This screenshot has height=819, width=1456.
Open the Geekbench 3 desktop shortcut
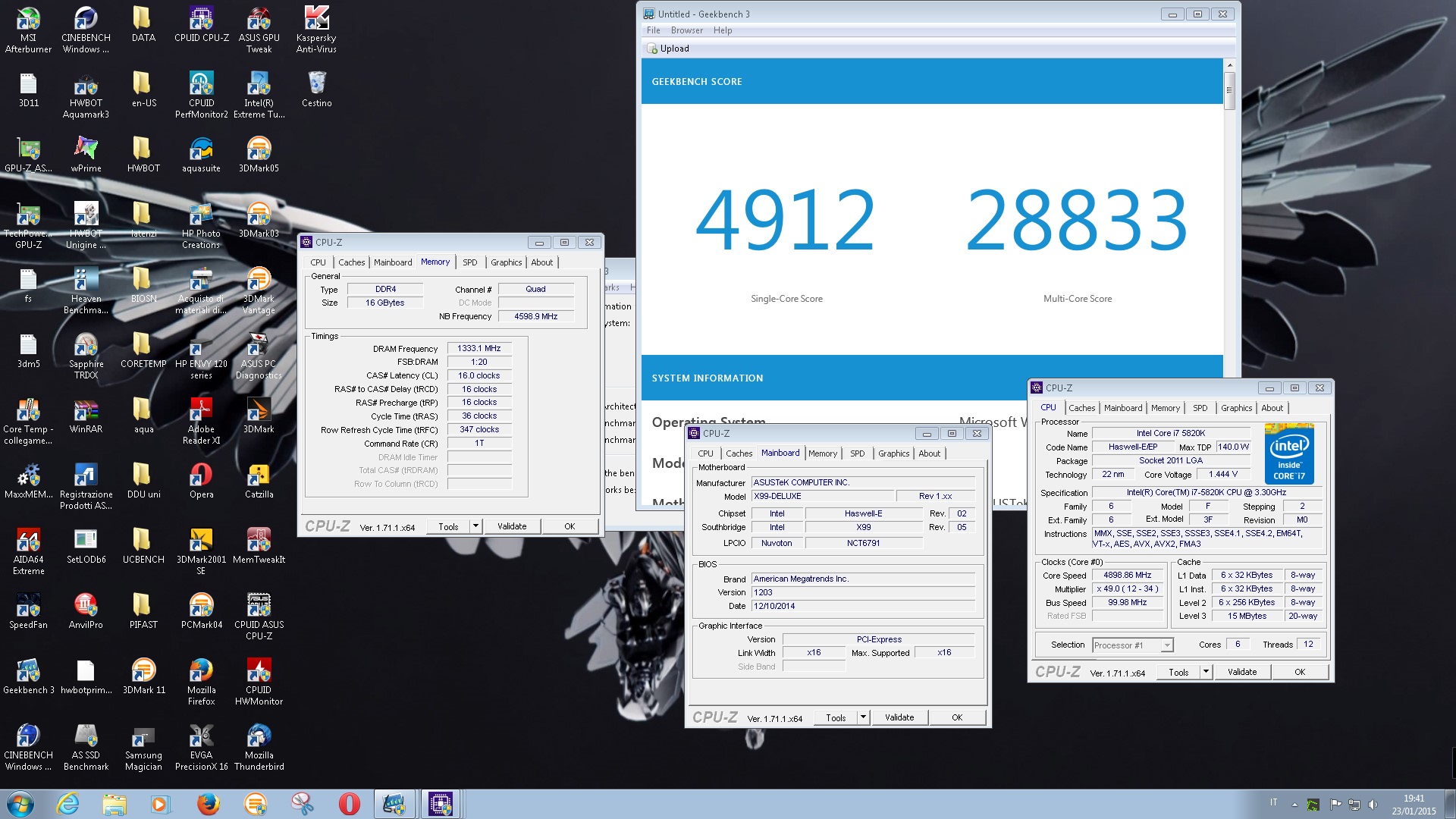pyautogui.click(x=28, y=676)
